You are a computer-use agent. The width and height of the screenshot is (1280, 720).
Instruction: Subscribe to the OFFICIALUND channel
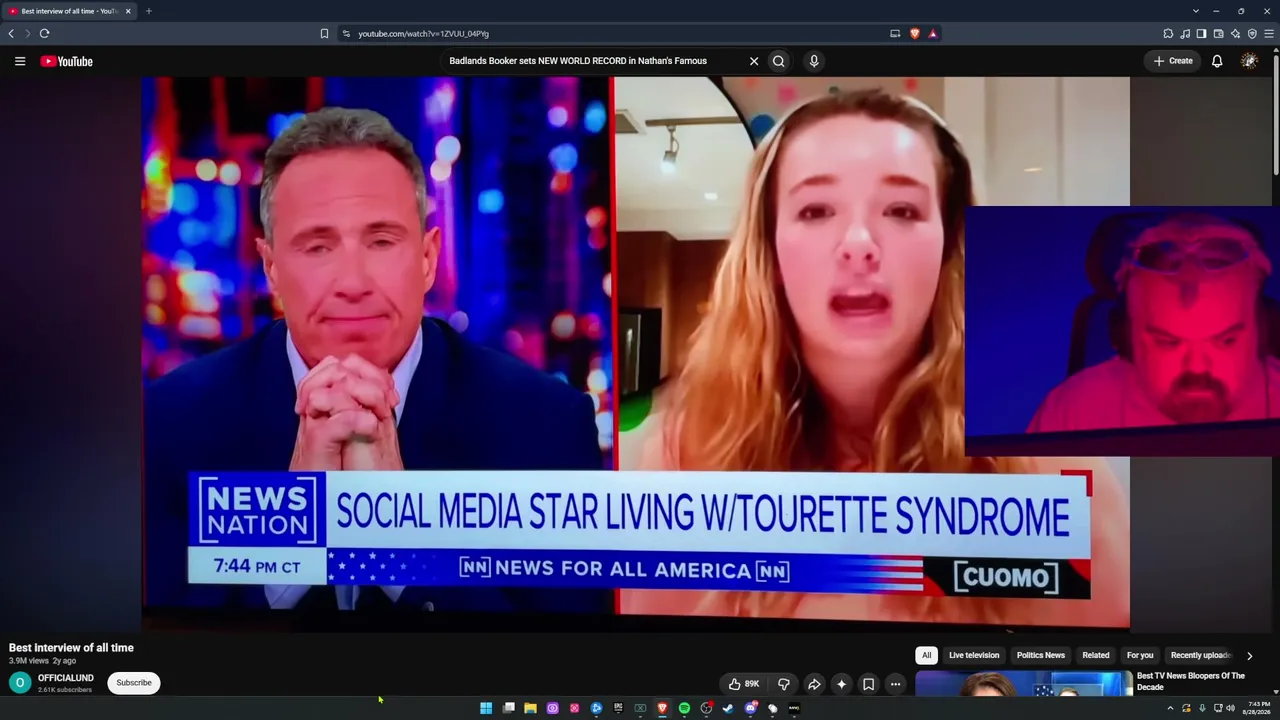(134, 683)
